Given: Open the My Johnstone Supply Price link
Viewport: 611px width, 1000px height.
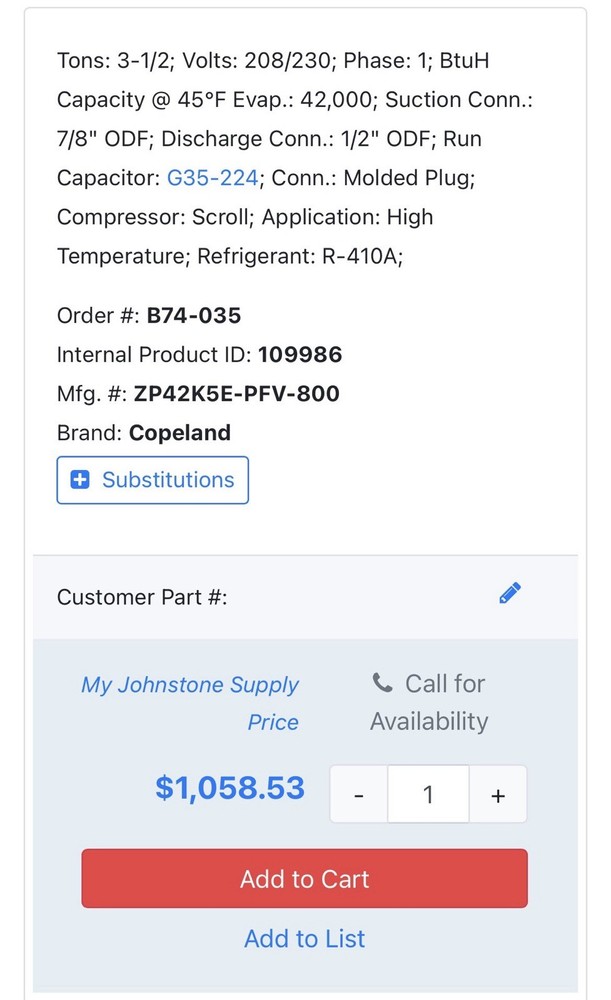Looking at the screenshot, I should tap(190, 703).
